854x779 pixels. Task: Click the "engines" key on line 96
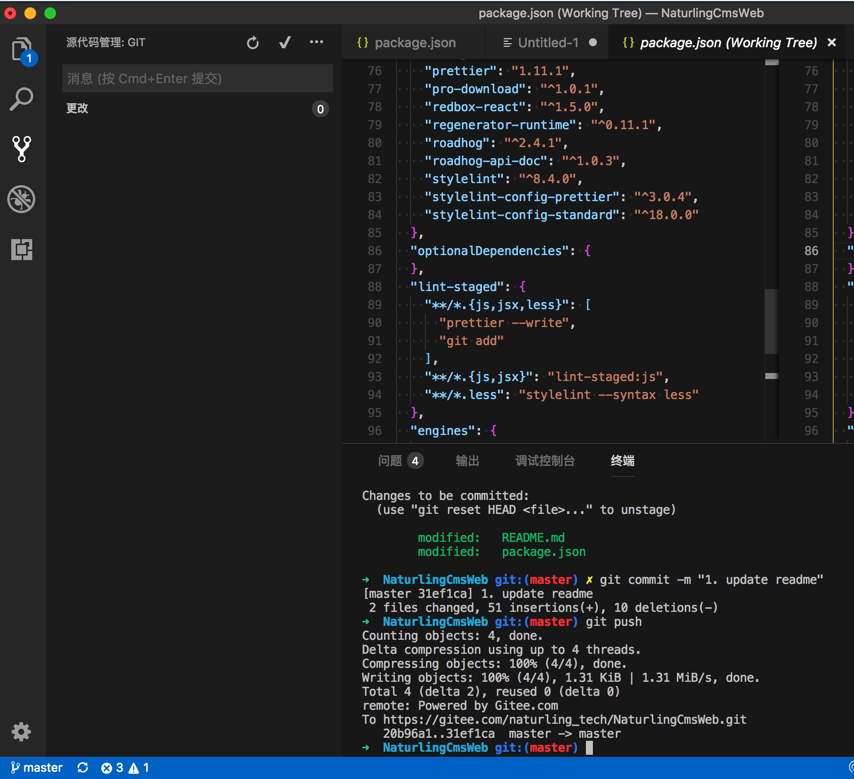tap(442, 431)
